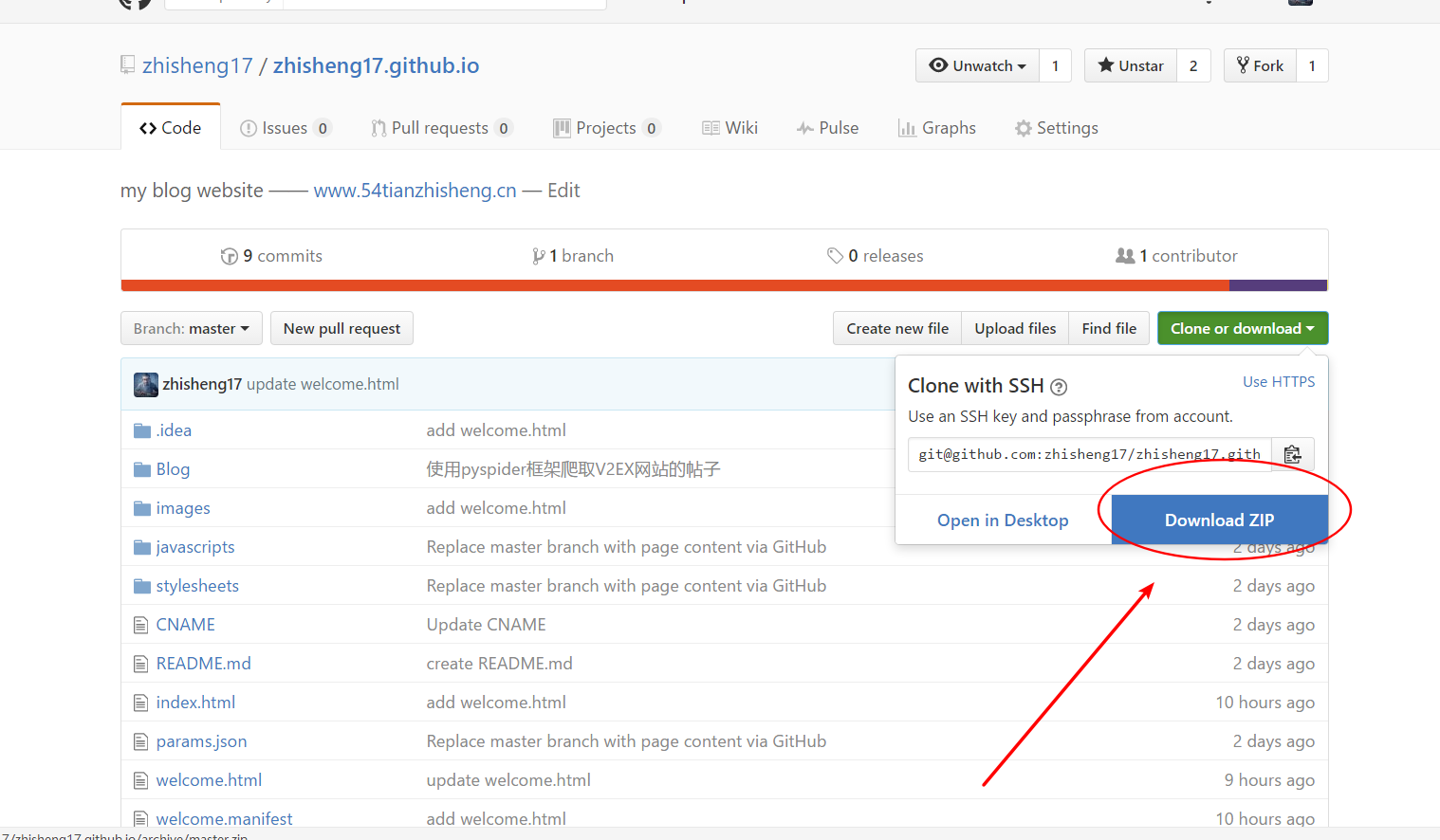The height and width of the screenshot is (840, 1440).
Task: Open the .idea folder
Action: (175, 430)
